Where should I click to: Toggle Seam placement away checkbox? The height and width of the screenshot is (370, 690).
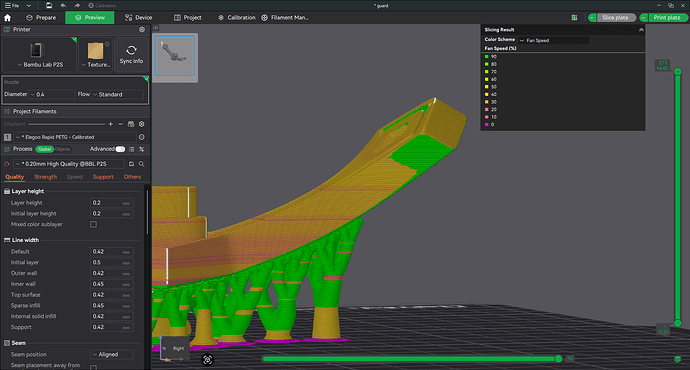click(93, 367)
